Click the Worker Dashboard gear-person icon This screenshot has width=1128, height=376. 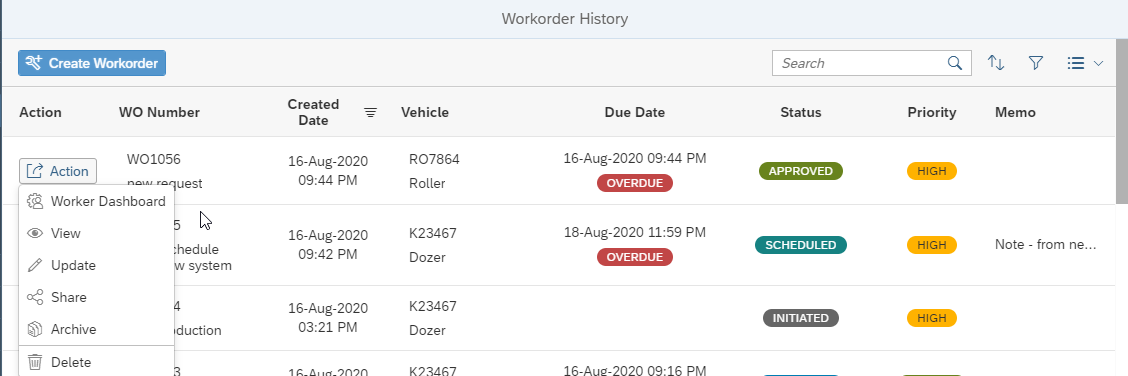point(35,201)
